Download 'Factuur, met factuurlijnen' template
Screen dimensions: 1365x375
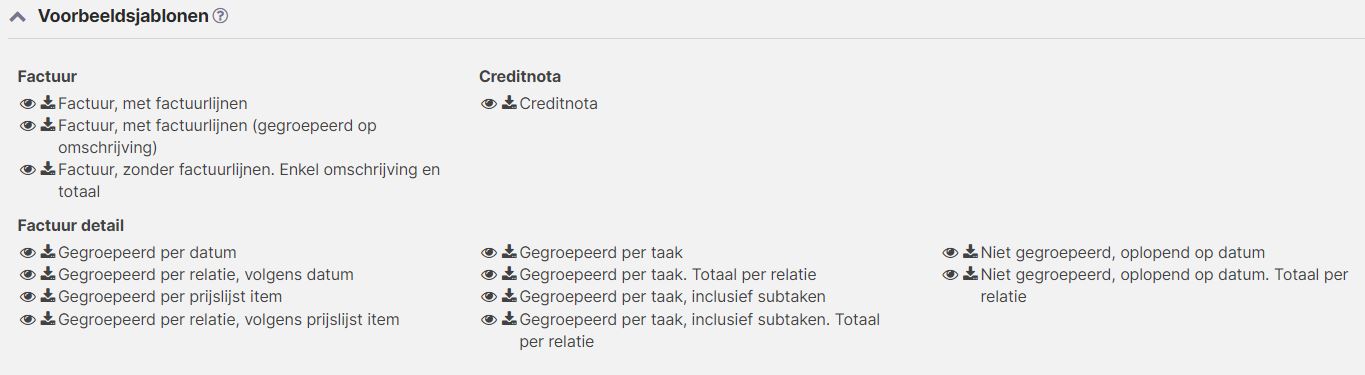[48, 103]
